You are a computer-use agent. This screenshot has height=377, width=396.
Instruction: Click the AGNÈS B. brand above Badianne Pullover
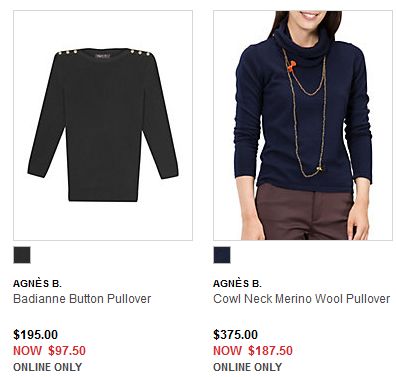point(37,284)
